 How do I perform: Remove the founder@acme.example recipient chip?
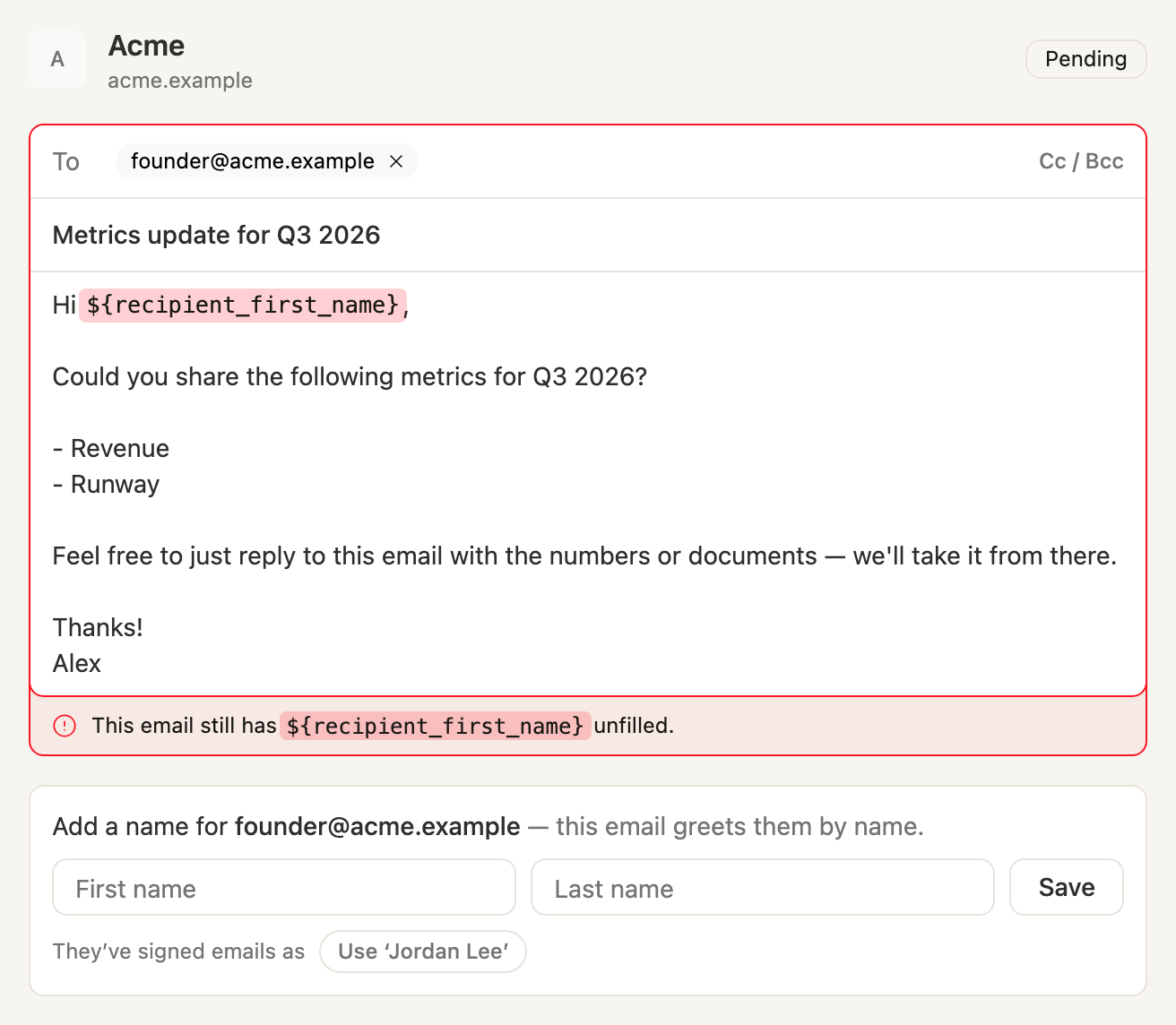click(x=396, y=161)
